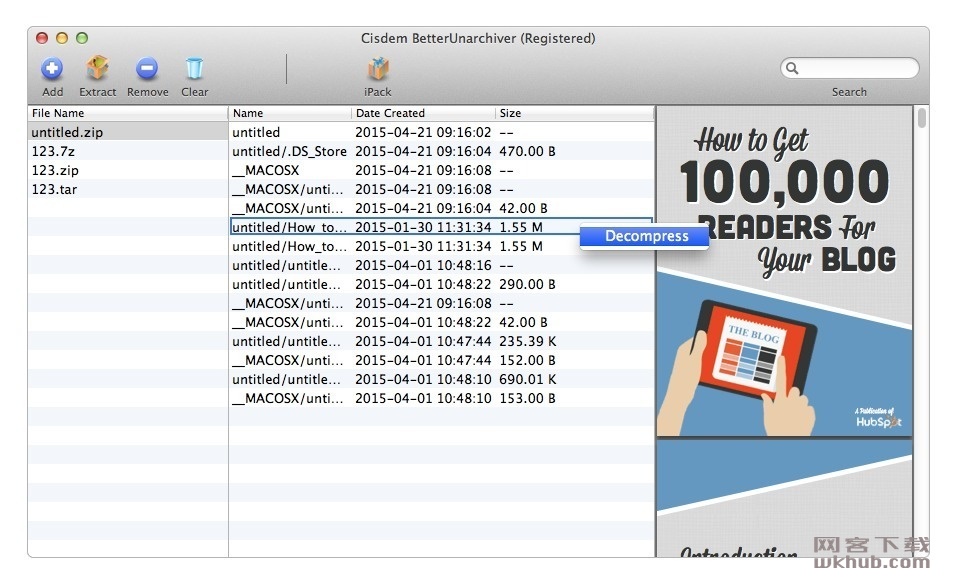Close the window with red button
Viewport: 955px width, 588px height.
tap(42, 38)
